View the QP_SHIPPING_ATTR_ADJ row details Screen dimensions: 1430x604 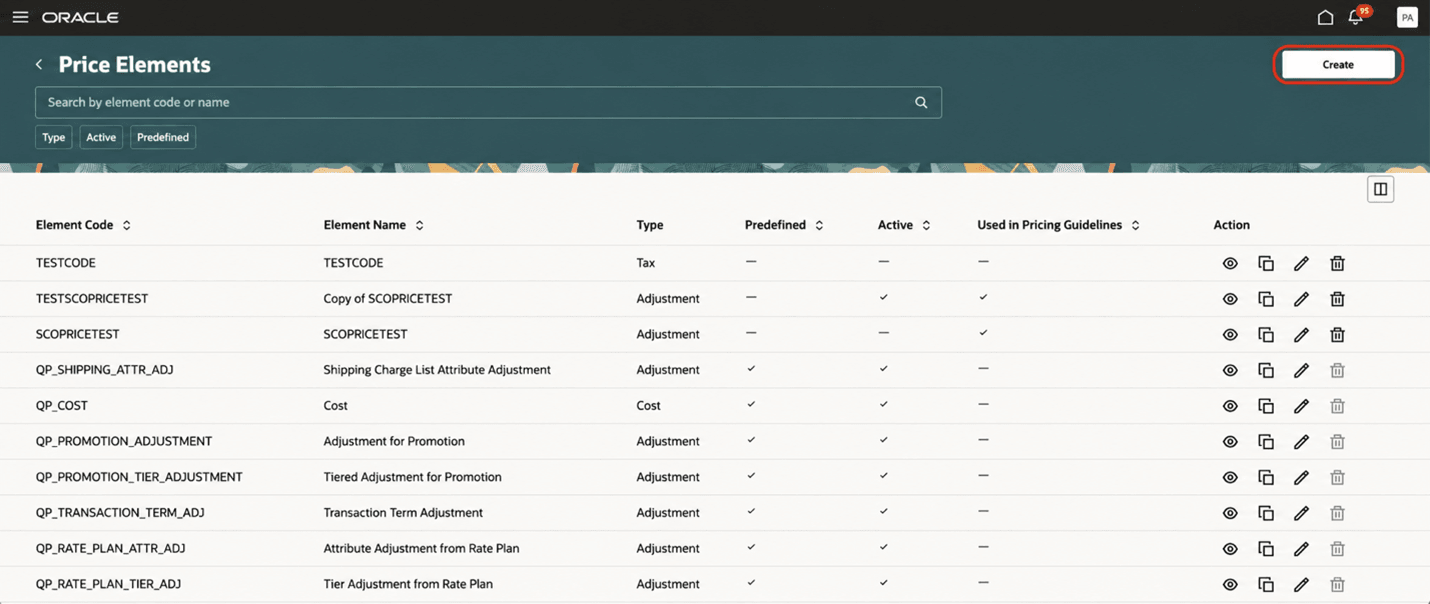1230,370
